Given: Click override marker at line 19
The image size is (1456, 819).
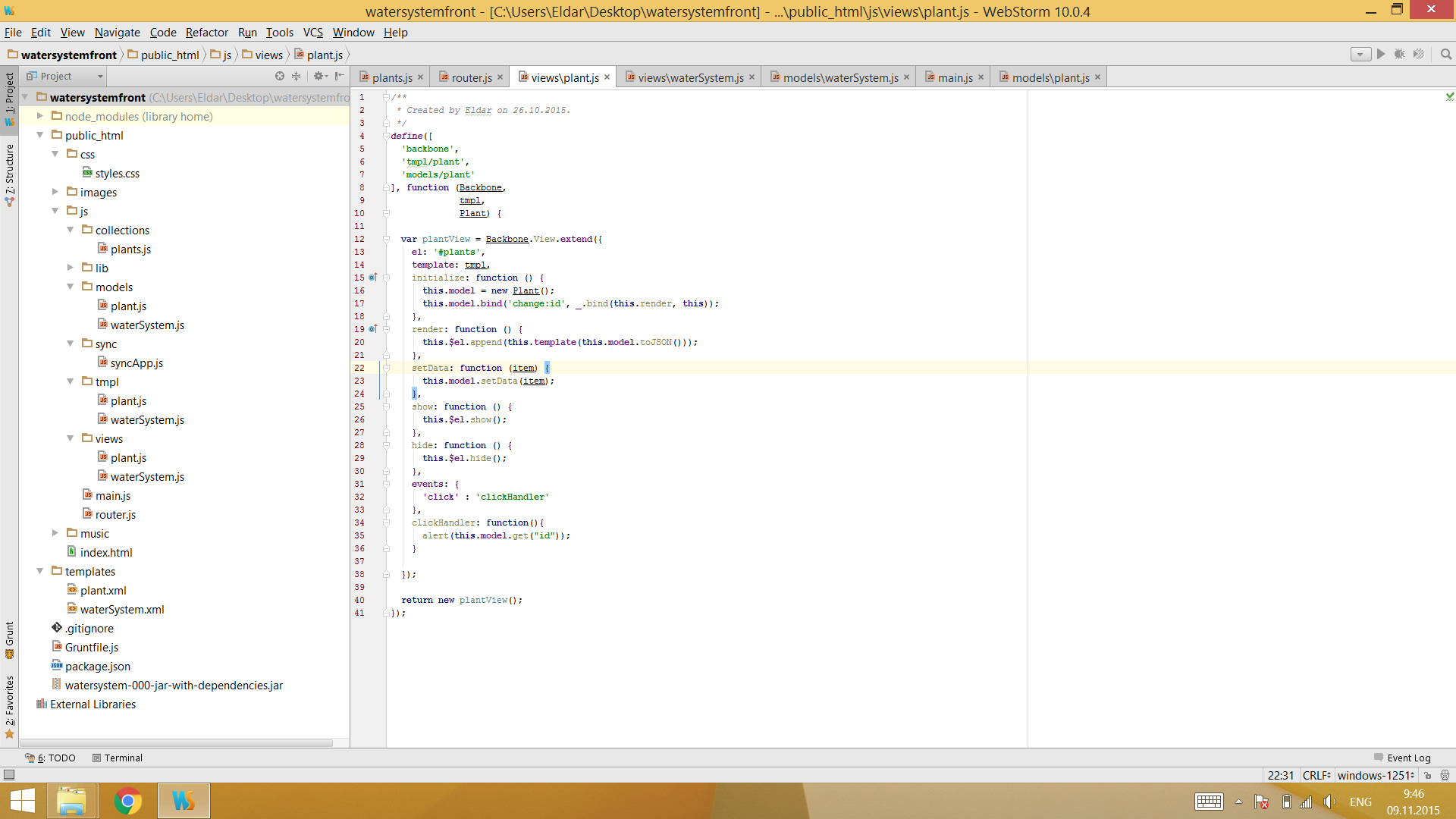Looking at the screenshot, I should 372,329.
